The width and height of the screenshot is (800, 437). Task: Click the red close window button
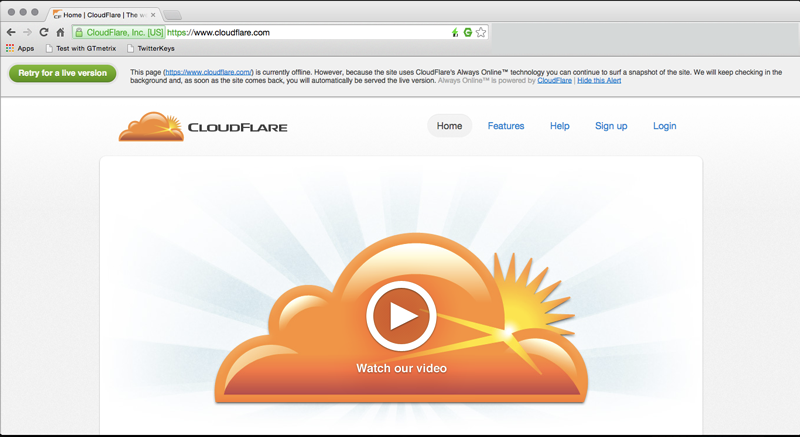pos(11,12)
